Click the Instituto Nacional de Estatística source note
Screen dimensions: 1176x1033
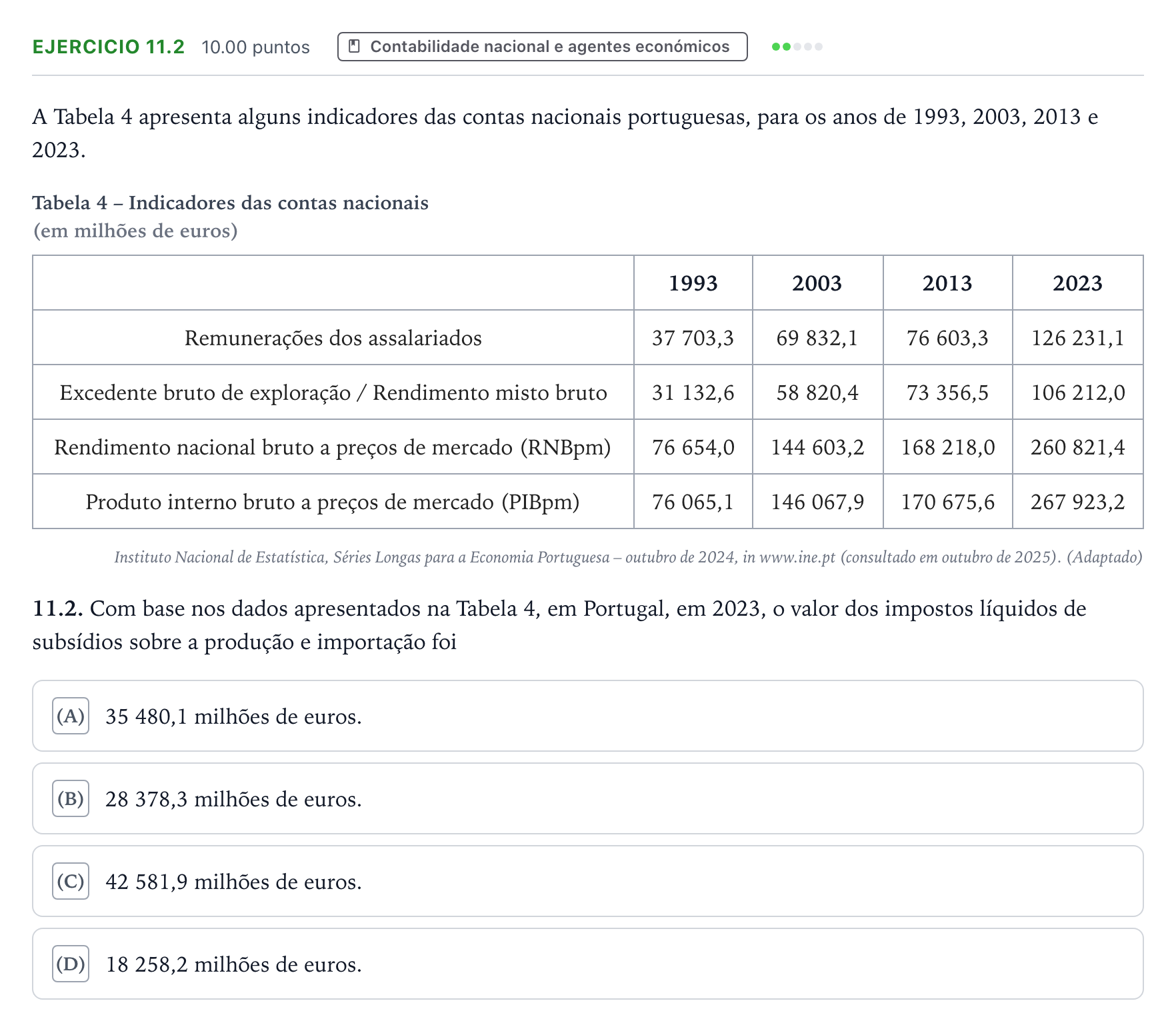(628, 557)
